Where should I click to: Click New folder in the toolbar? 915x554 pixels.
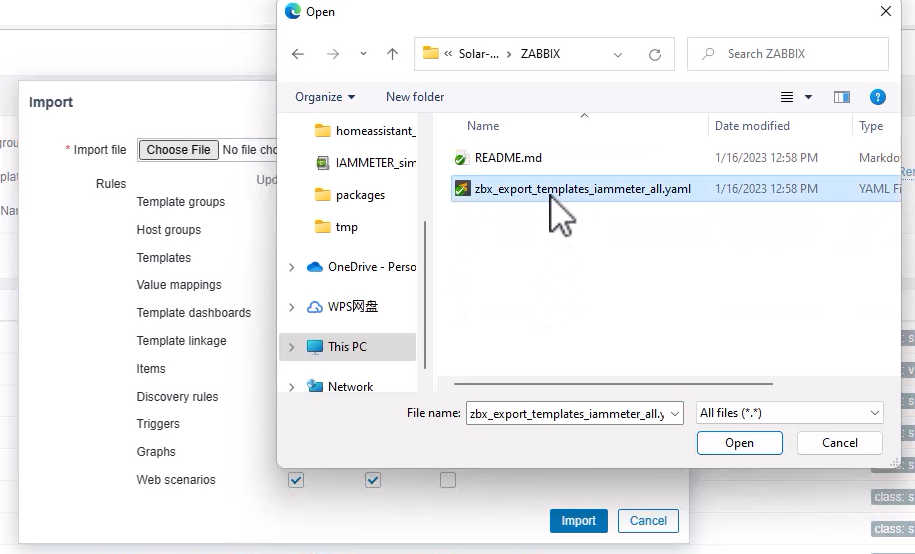(x=415, y=97)
